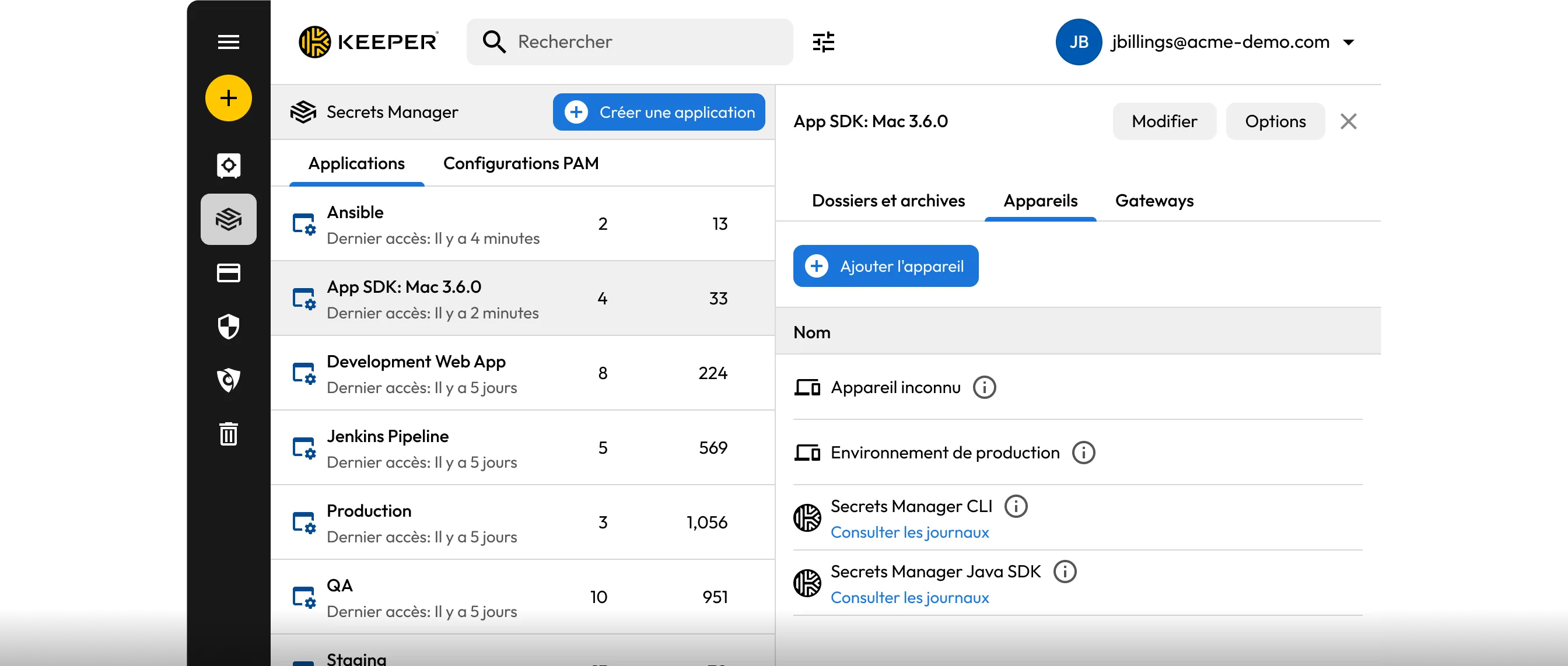This screenshot has height=666, width=1568.
Task: Click the Keeper logo
Action: 368,42
